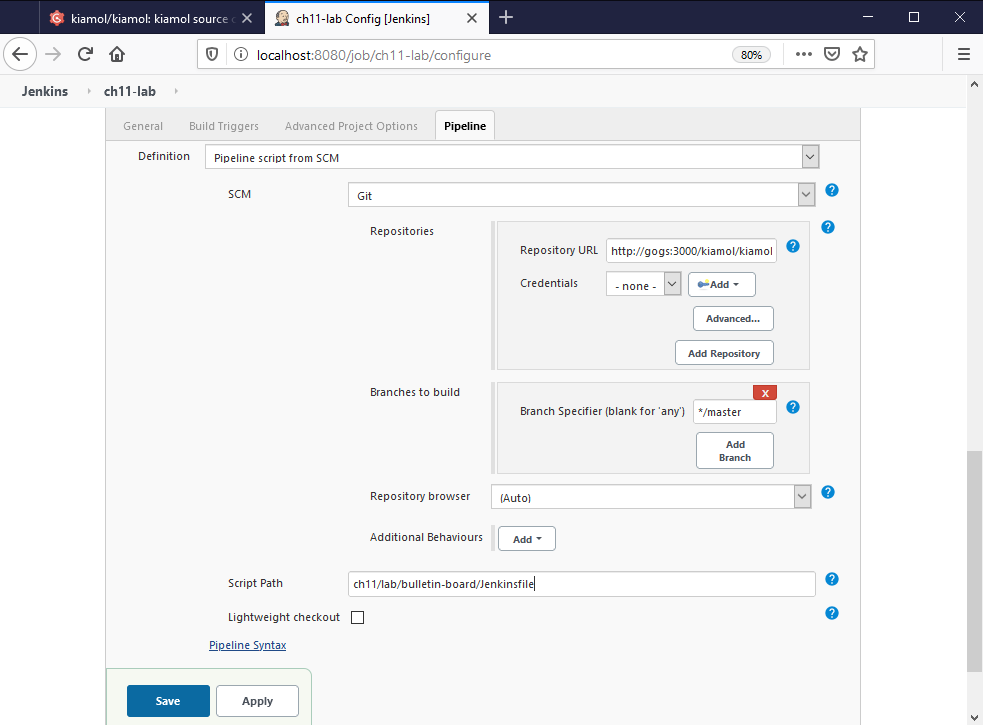
Task: Reload the page in browser
Action: tap(86, 54)
